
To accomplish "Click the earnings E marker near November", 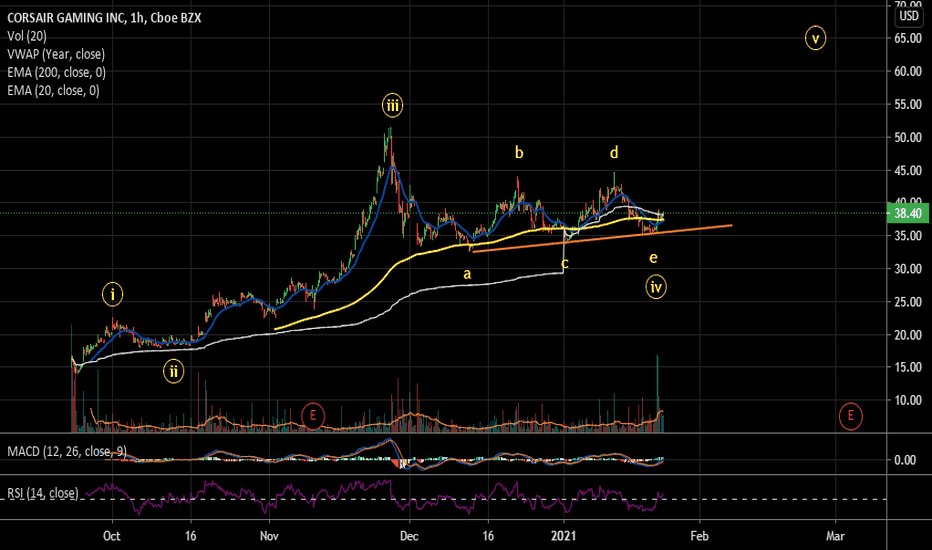I will (x=313, y=416).
